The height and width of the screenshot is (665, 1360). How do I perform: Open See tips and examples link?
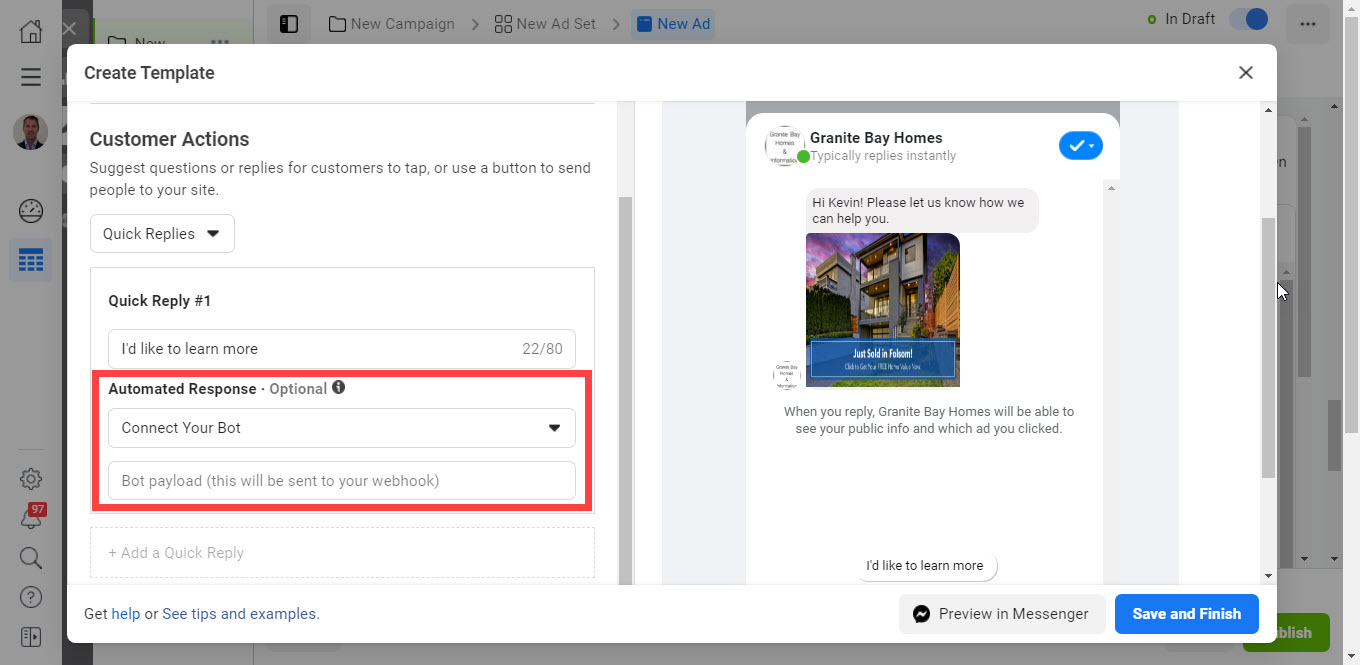[241, 614]
